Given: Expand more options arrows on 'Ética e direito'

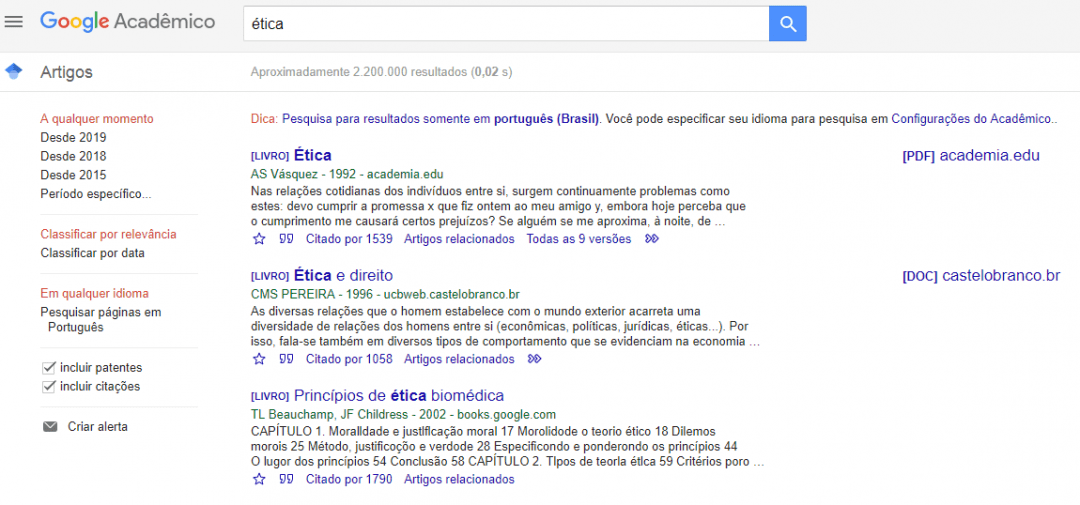Looking at the screenshot, I should [x=534, y=359].
